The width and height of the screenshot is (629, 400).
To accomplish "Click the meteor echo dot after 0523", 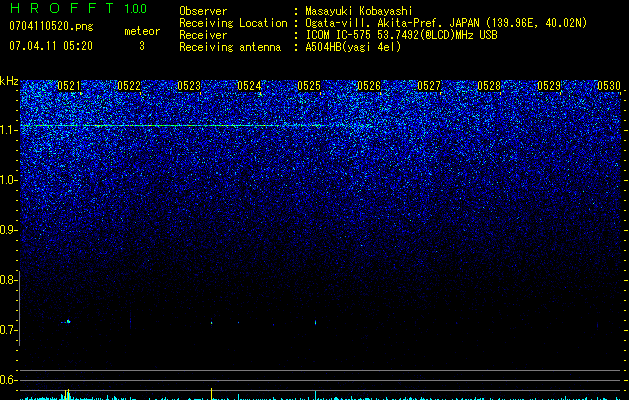I will [x=211, y=323].
